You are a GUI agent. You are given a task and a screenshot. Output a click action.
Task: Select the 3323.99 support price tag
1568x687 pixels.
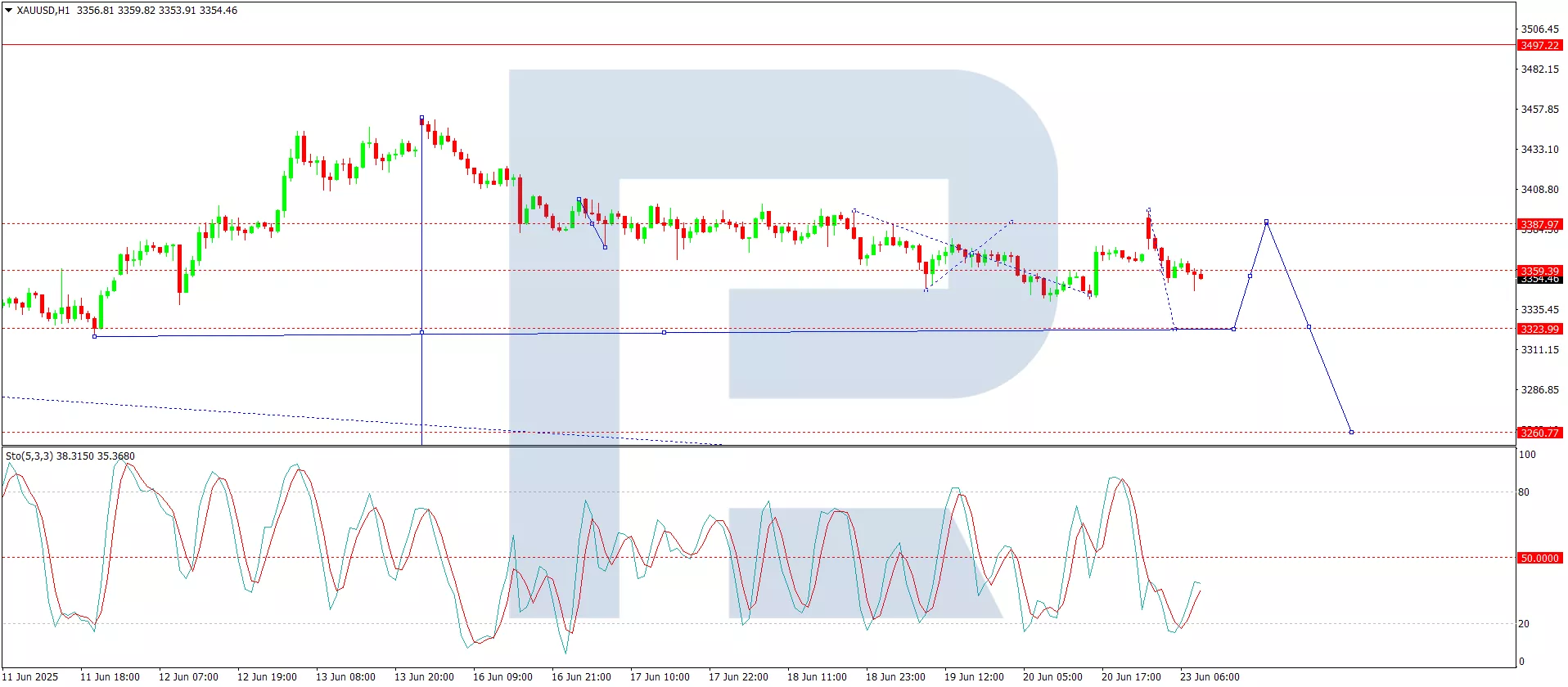(1539, 329)
